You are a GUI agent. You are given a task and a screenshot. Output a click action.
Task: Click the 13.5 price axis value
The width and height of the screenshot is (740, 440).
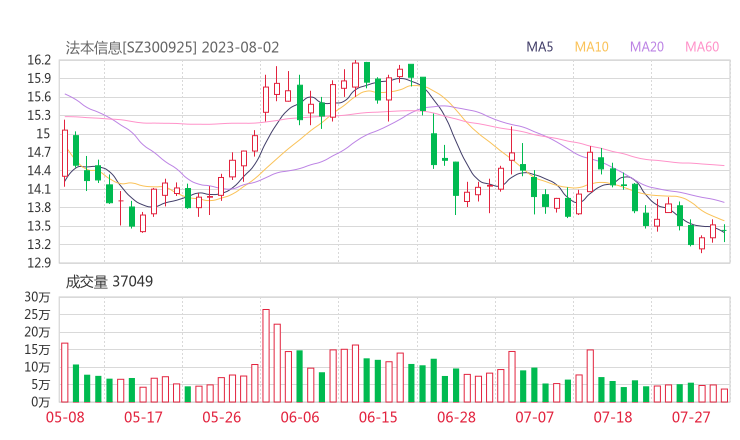click(39, 226)
